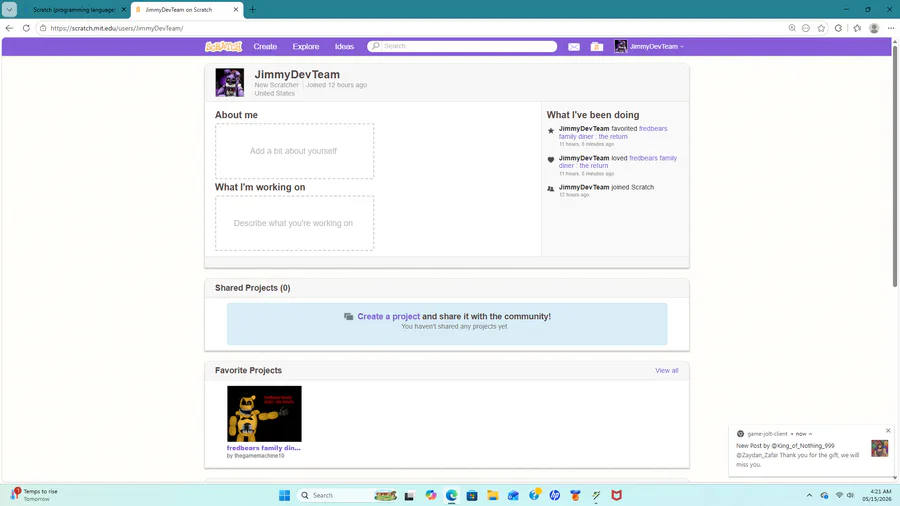Click the browser refresh icon

coord(26,28)
